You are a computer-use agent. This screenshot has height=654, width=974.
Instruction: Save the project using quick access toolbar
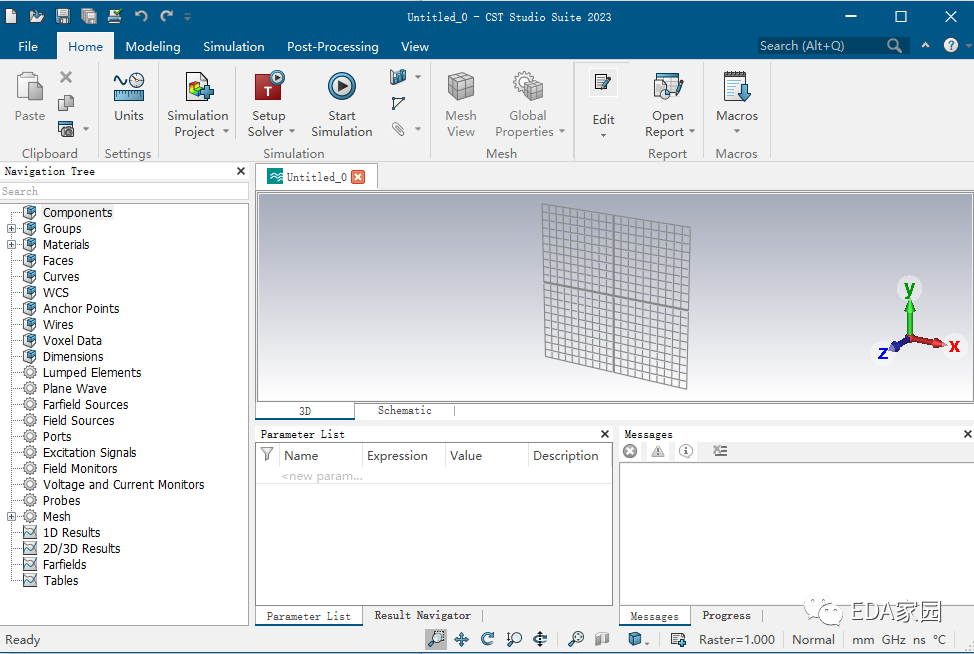pyautogui.click(x=62, y=15)
